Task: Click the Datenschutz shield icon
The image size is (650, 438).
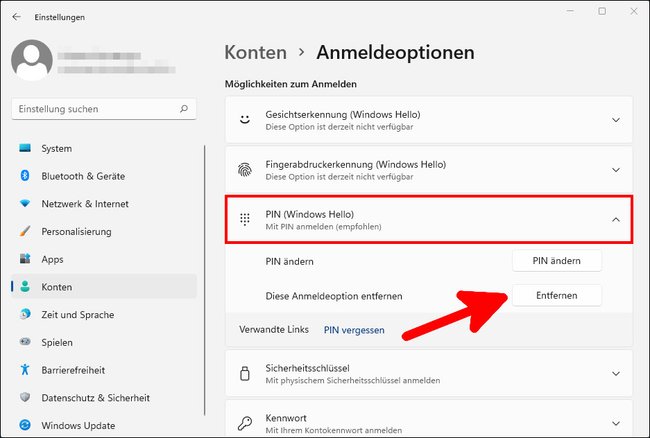Action: coord(25,397)
